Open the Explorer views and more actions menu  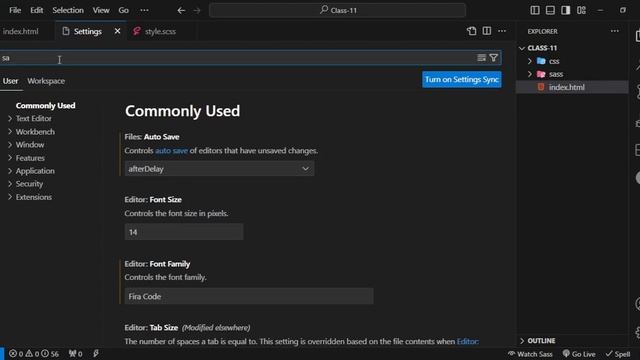tap(615, 31)
